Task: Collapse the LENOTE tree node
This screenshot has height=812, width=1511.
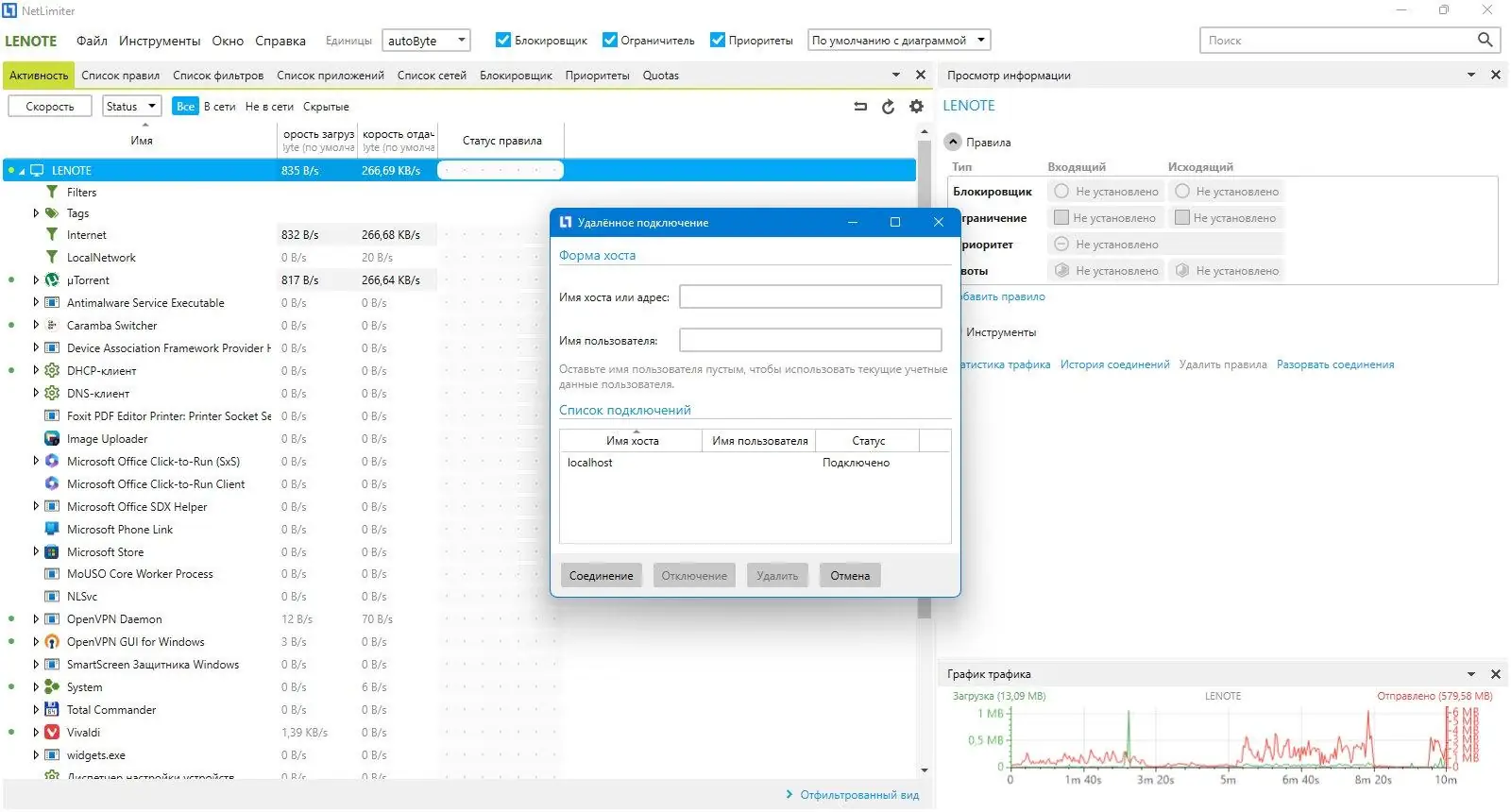Action: point(22,171)
